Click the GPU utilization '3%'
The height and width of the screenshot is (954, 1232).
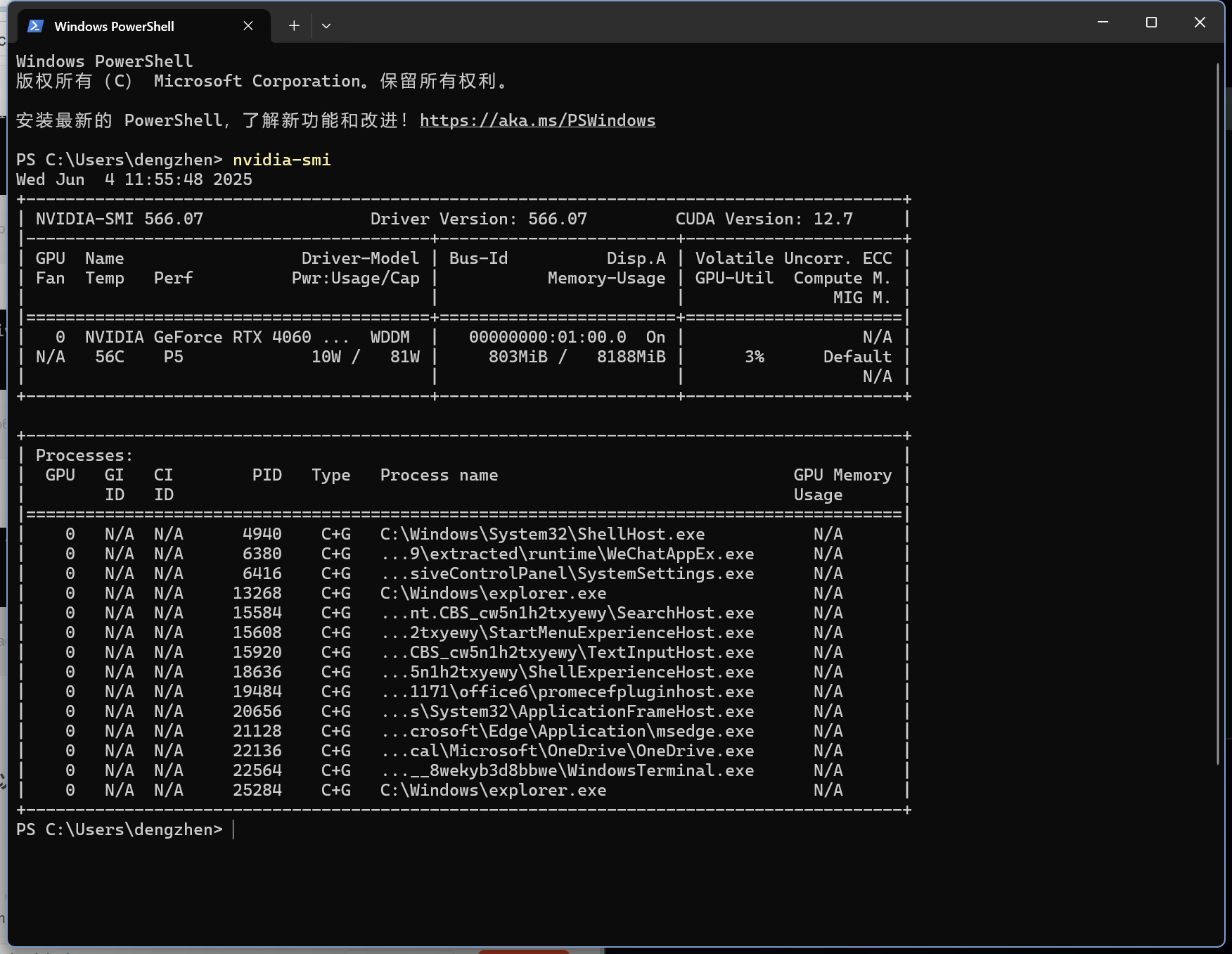[755, 357]
